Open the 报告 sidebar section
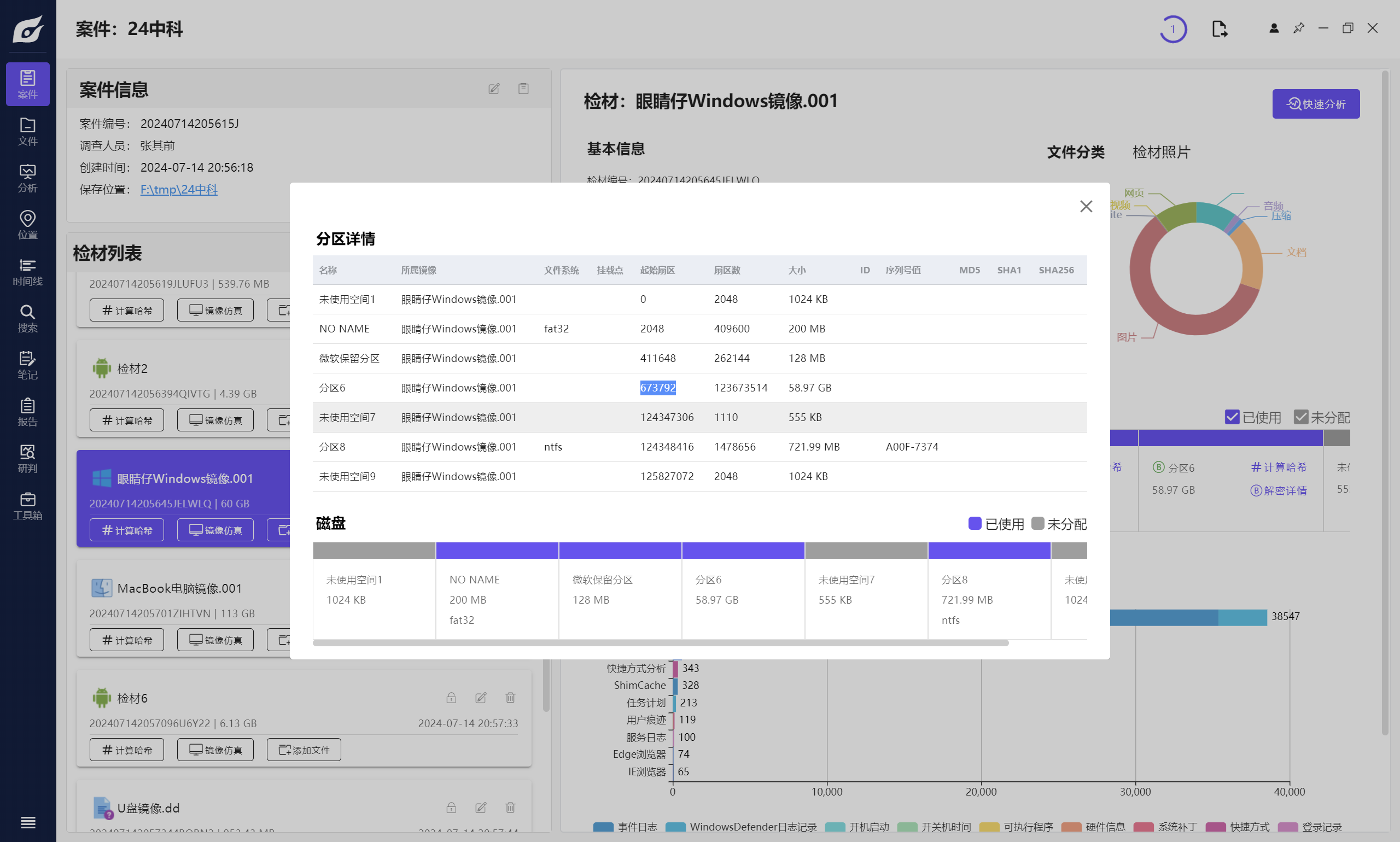 point(28,412)
